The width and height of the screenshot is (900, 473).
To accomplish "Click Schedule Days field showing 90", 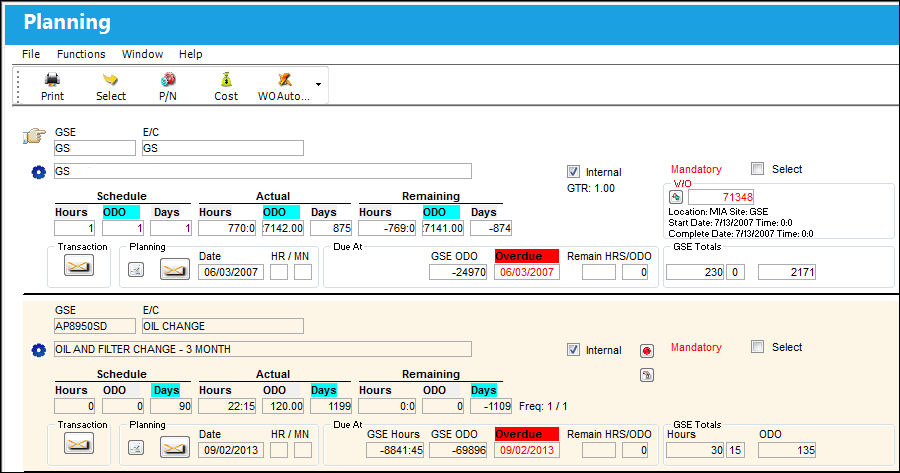I will click(x=171, y=406).
